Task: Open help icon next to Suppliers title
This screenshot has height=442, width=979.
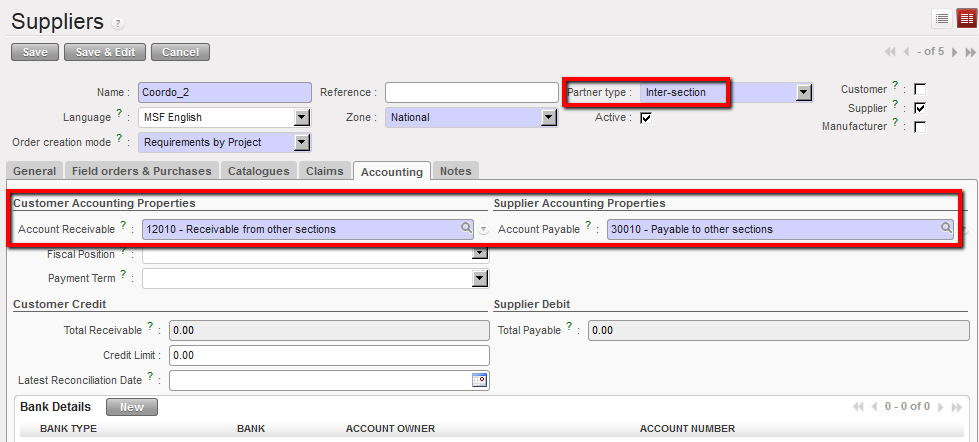Action: (x=118, y=24)
